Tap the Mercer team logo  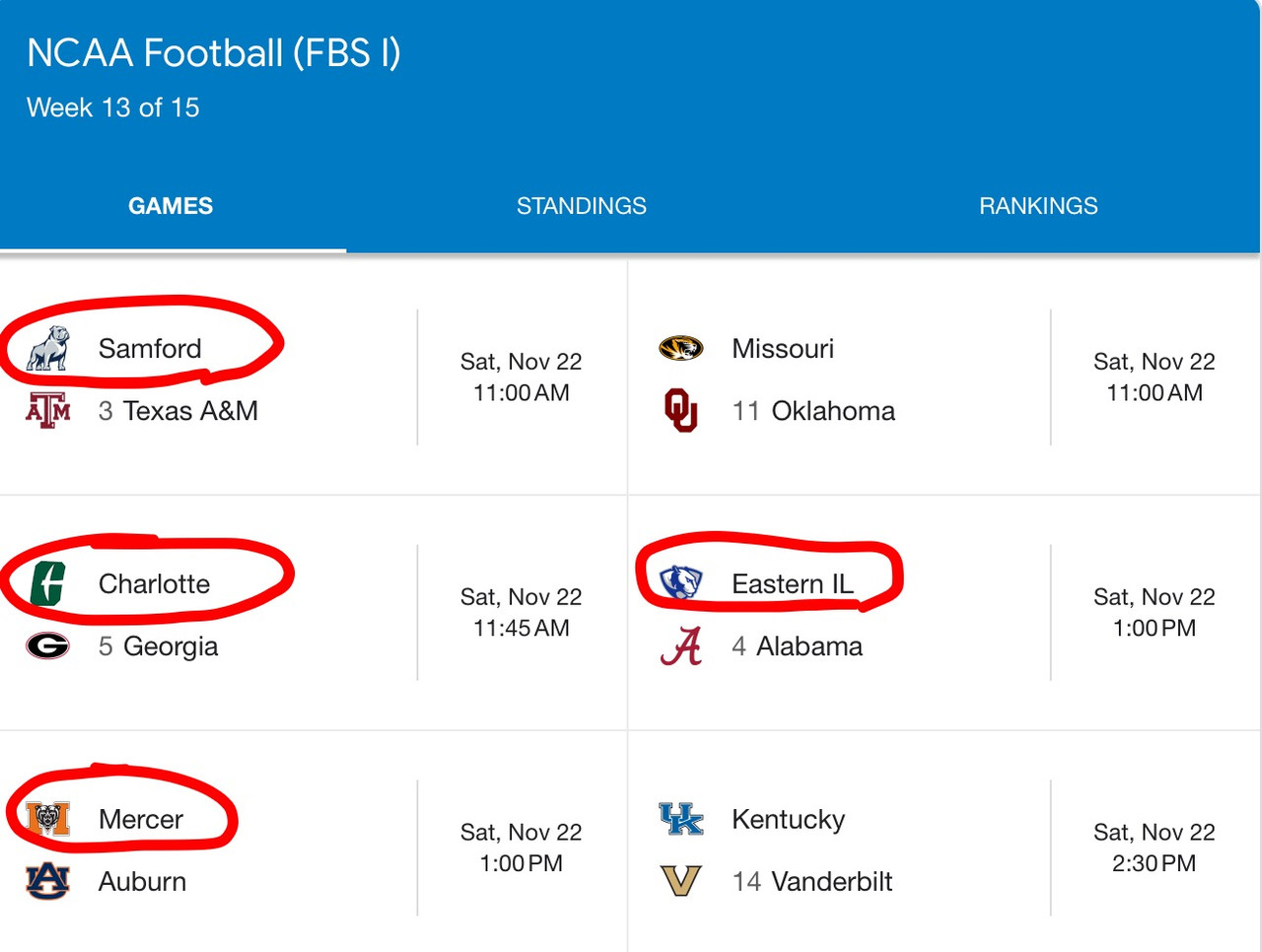[48, 819]
